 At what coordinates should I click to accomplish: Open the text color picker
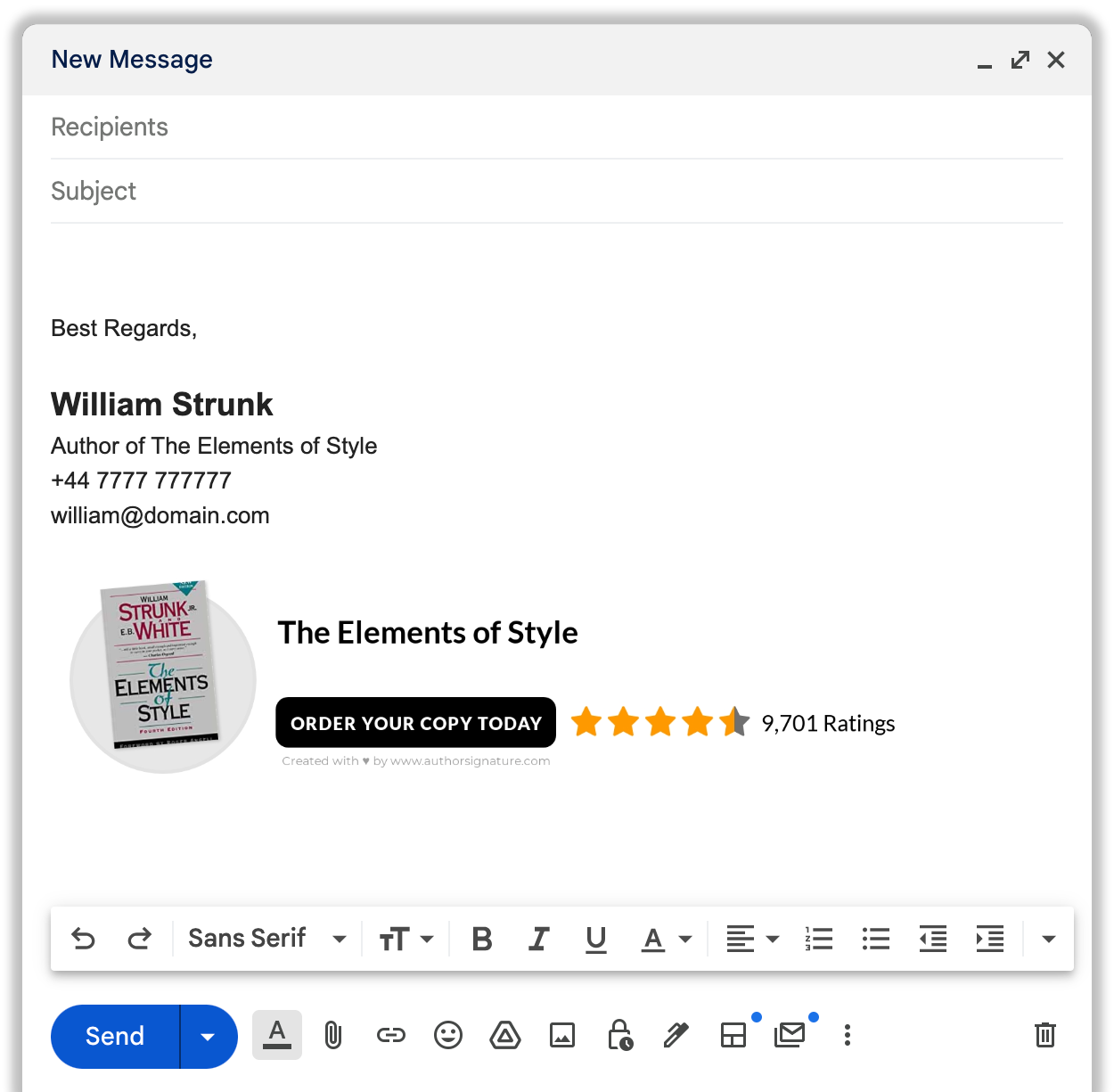[667, 940]
